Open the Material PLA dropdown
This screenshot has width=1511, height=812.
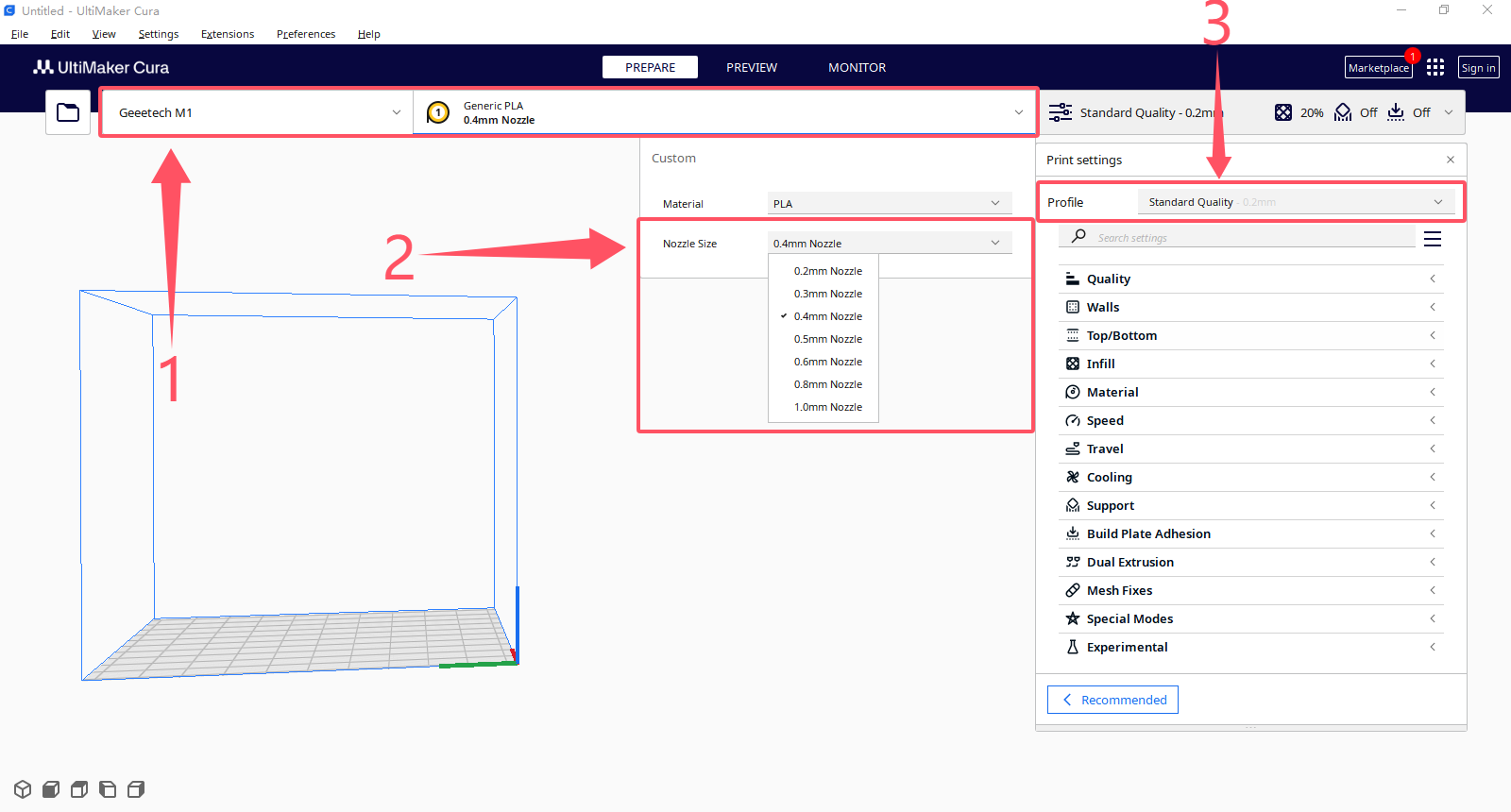pyautogui.click(x=890, y=203)
